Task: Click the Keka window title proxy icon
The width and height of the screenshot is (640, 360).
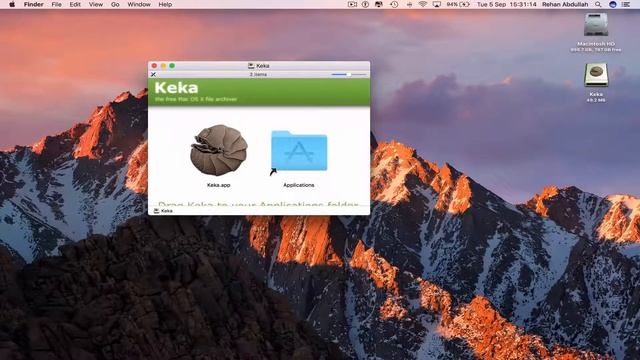Action: 251,66
